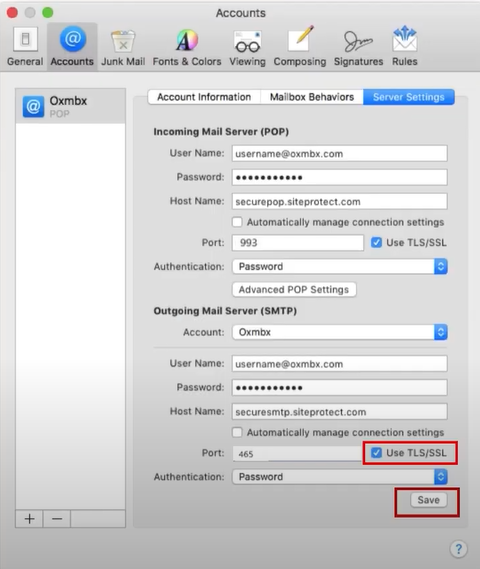Open the Composing preferences pane
The image size is (480, 569).
pyautogui.click(x=300, y=46)
